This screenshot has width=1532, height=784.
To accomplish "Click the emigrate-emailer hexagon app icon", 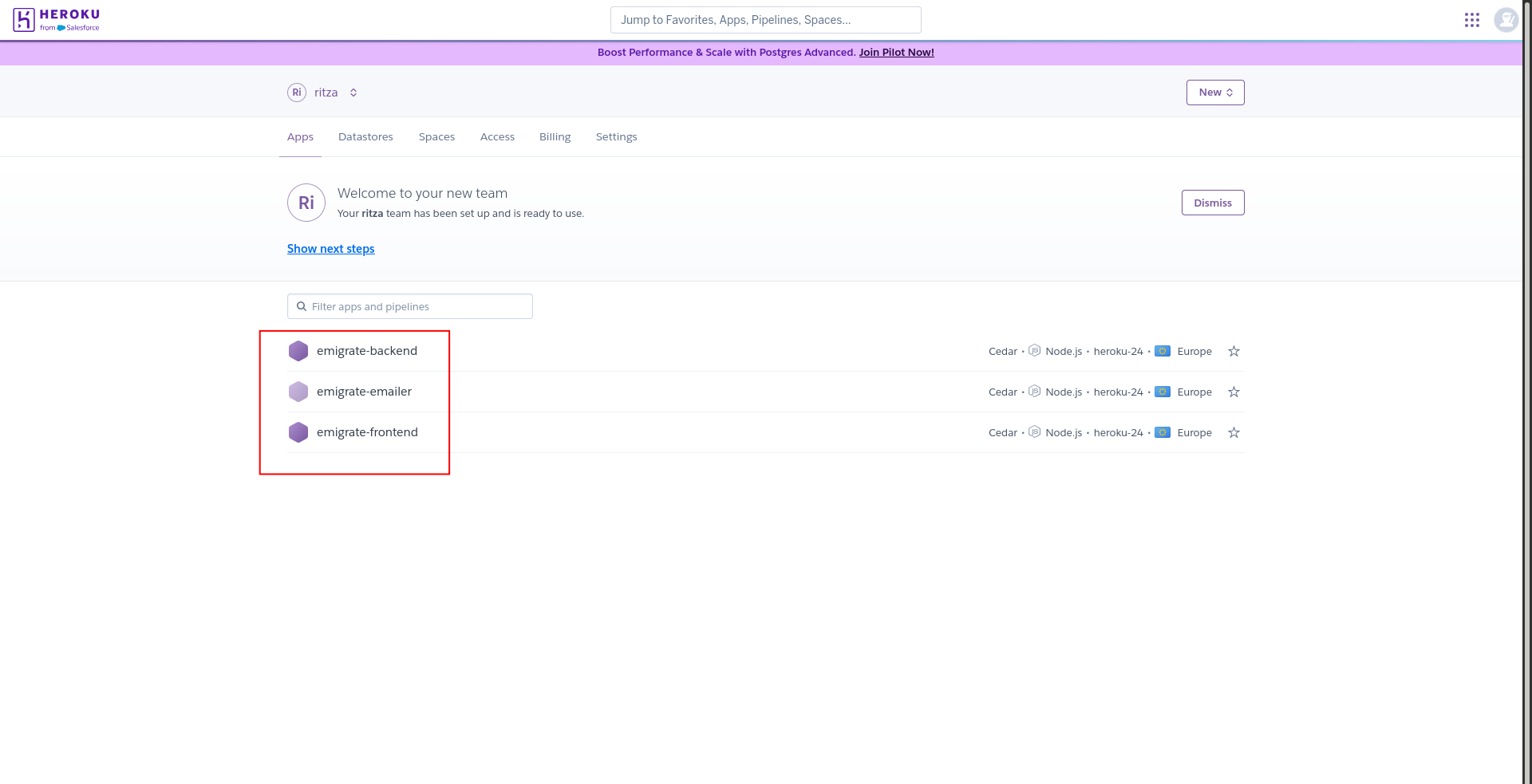I will pyautogui.click(x=298, y=392).
